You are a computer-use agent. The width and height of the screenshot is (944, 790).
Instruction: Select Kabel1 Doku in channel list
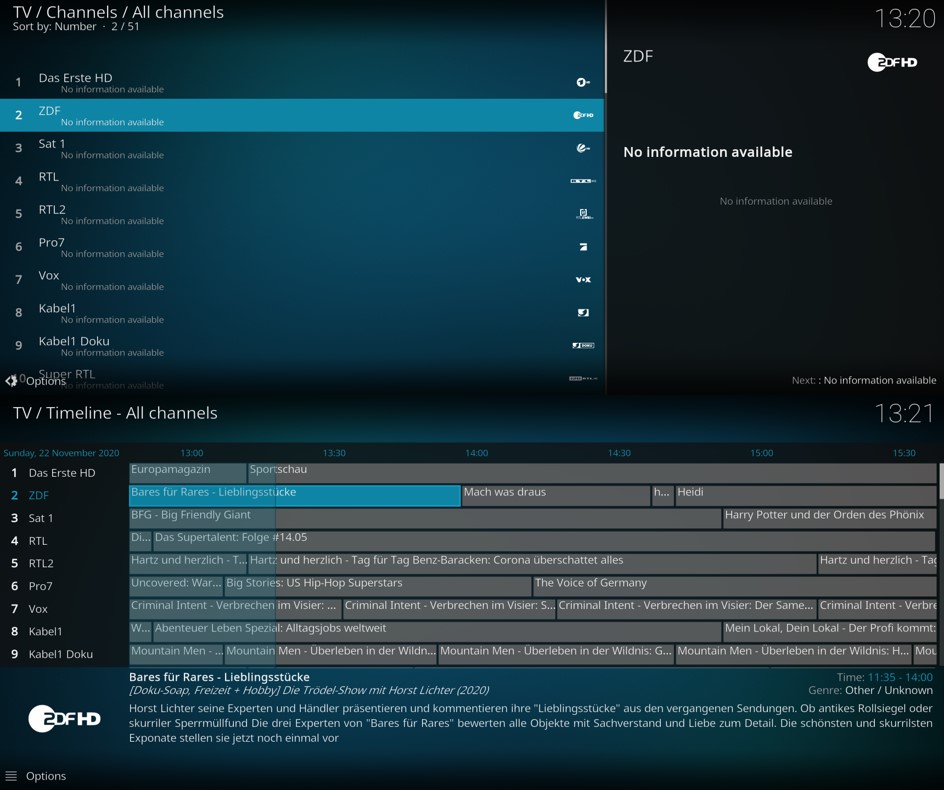(x=302, y=346)
